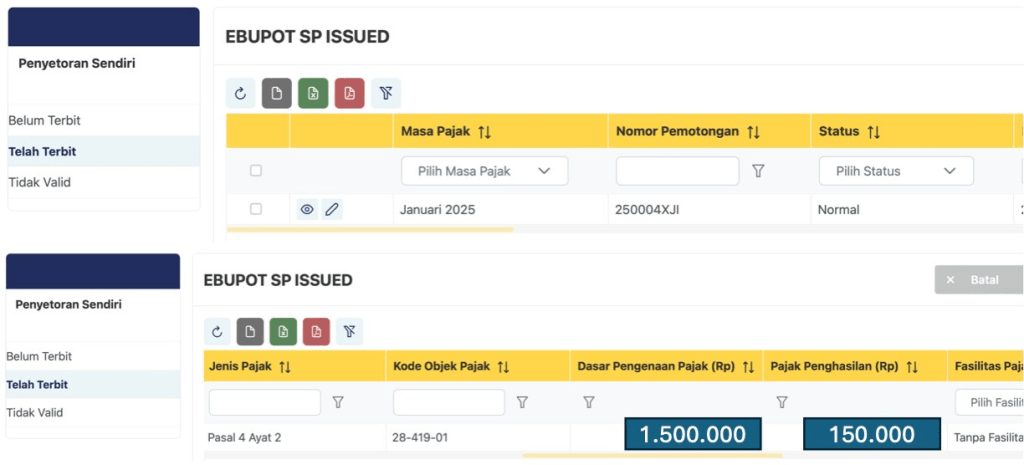Screen dimensions: 1024x465
Task: Click the Jenis Pajak filter text field
Action: point(264,402)
